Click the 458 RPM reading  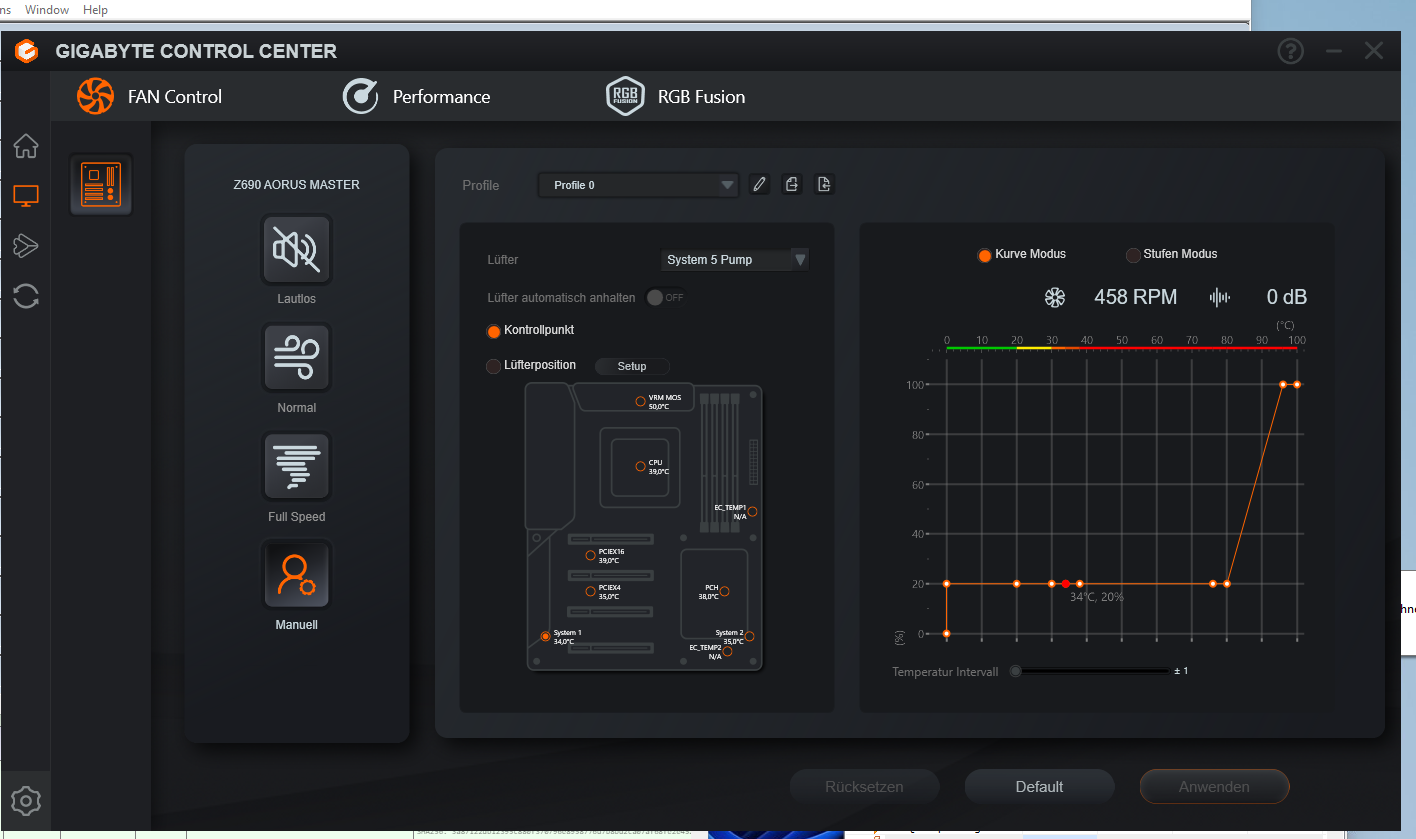point(1135,297)
